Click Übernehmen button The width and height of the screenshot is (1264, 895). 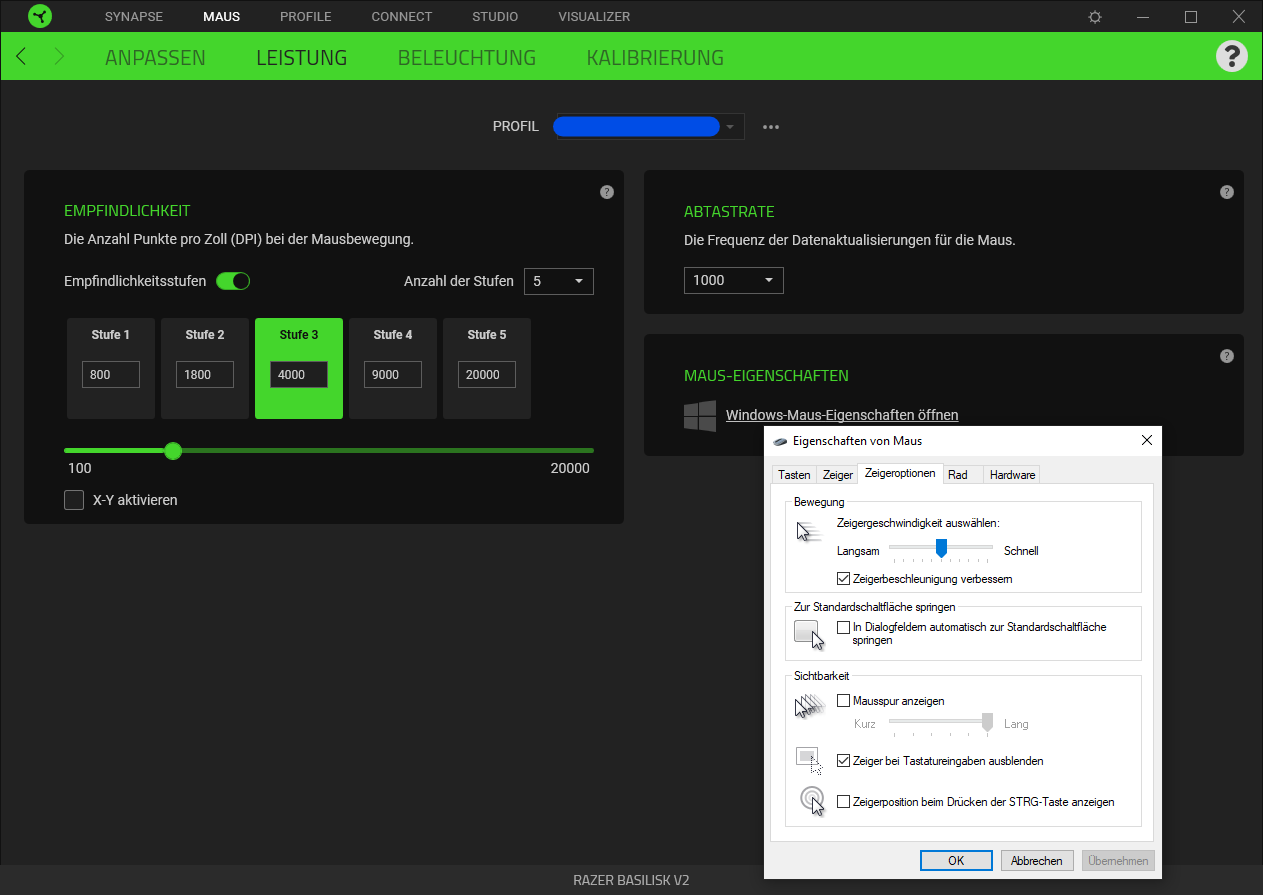pyautogui.click(x=1118, y=860)
